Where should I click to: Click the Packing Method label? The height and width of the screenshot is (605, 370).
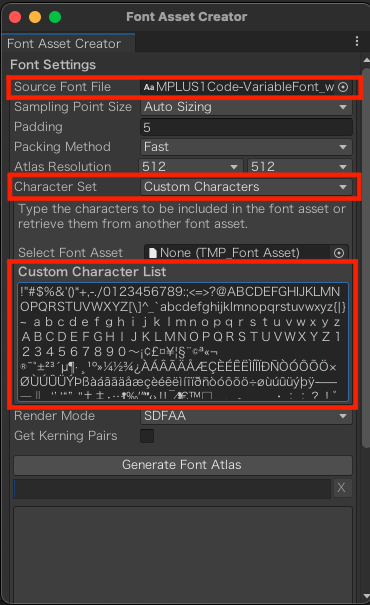63,147
